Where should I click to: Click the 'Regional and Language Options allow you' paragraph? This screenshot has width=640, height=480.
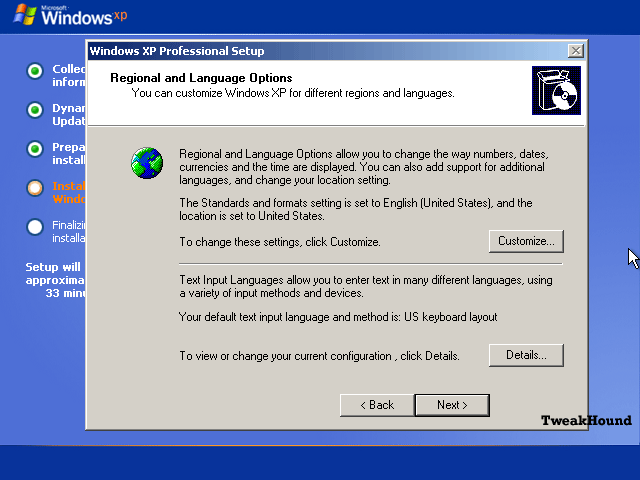[364, 167]
